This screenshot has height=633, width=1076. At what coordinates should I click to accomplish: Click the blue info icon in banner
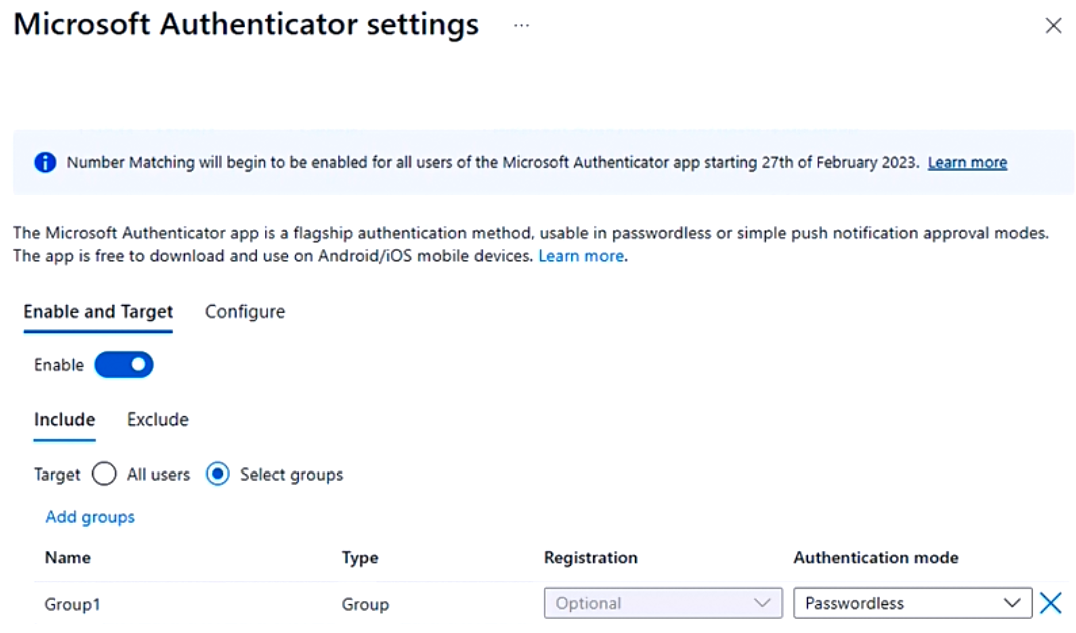45,162
